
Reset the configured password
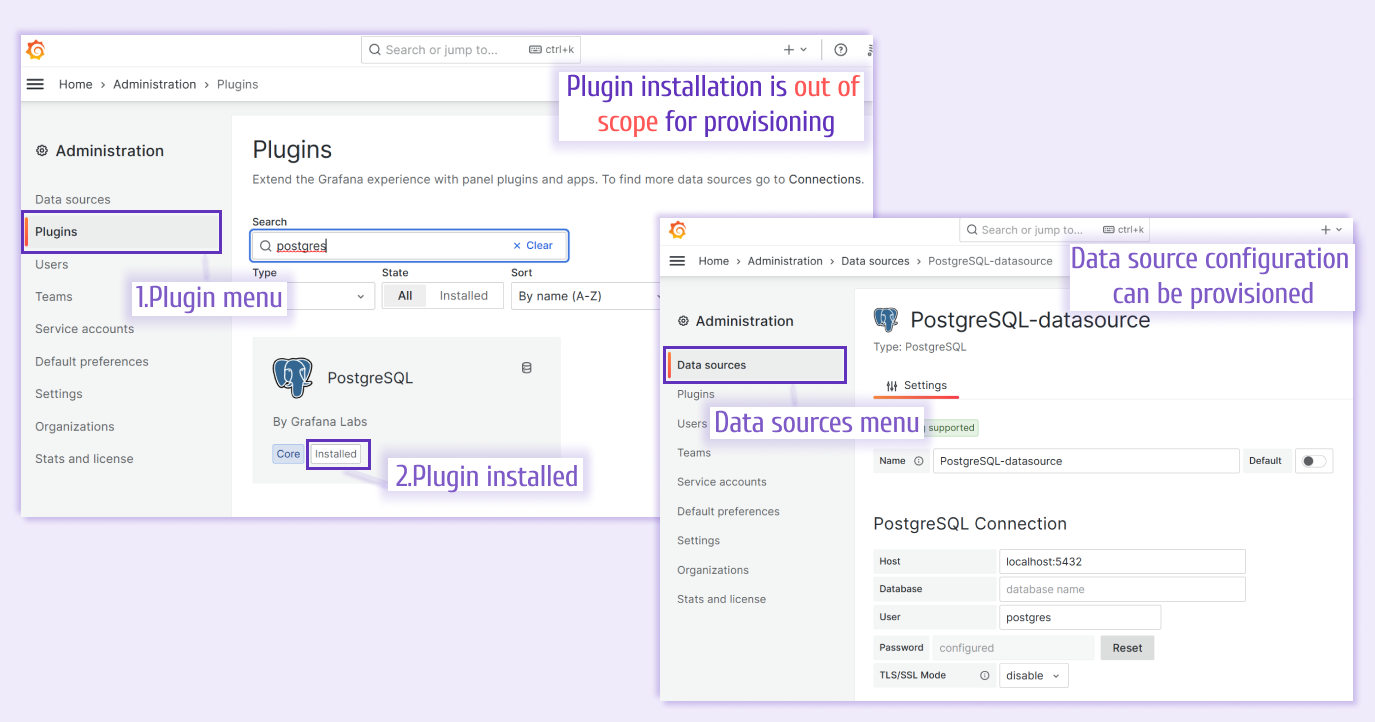(1127, 648)
